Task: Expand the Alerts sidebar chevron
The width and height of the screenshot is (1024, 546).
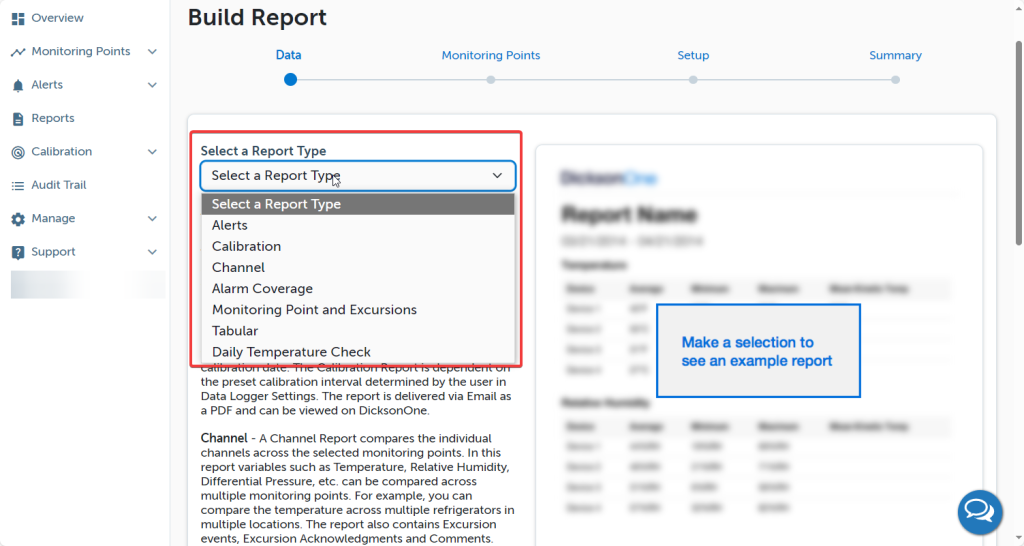Action: tap(152, 86)
